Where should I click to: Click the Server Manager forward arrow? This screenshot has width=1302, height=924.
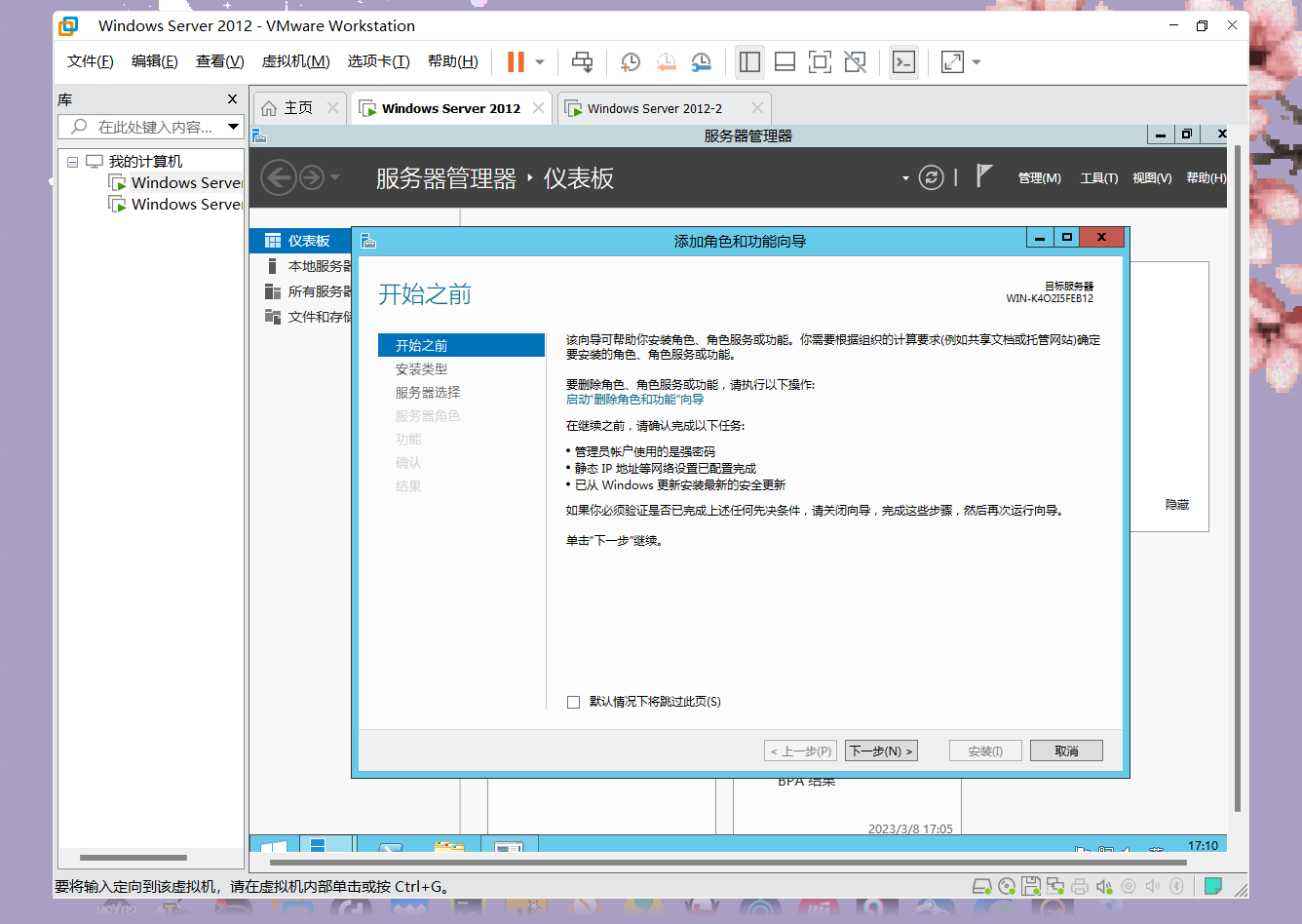click(x=312, y=177)
